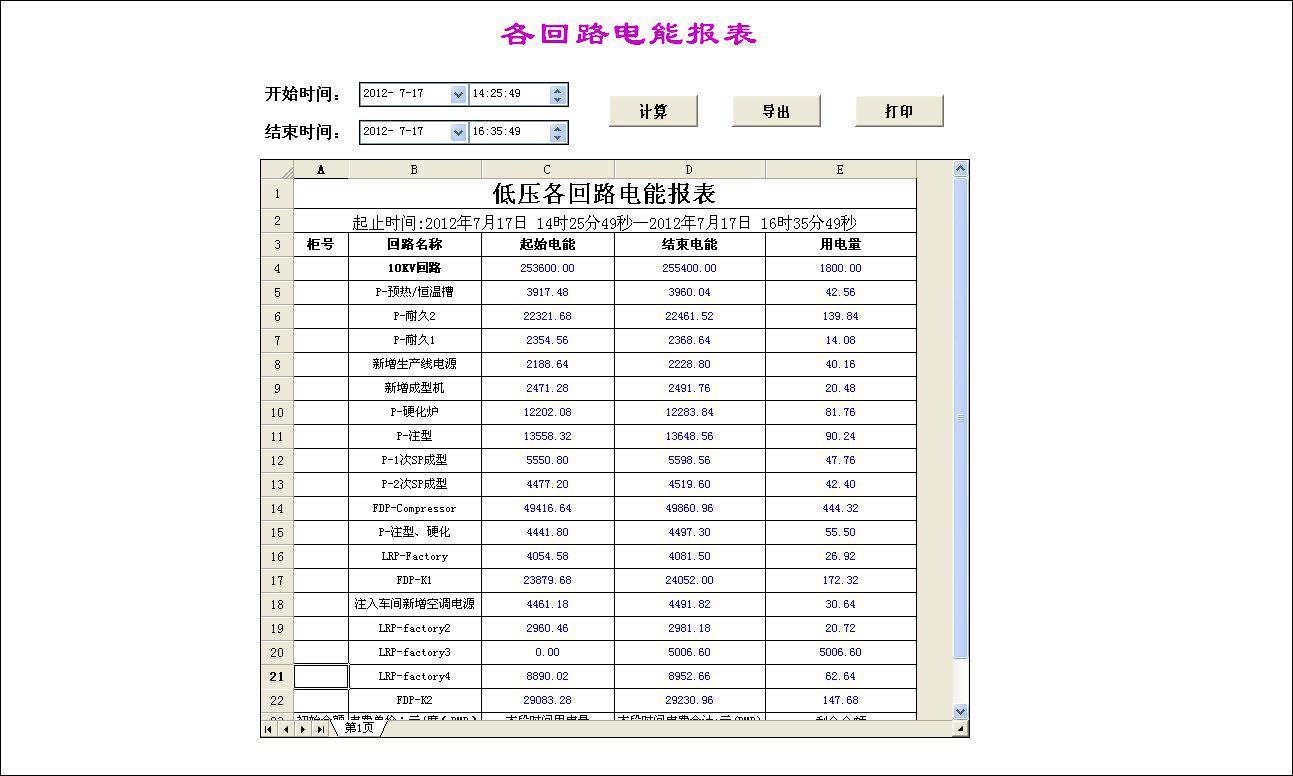The image size is (1293, 776).
Task: Click the 打印 print button
Action: coord(899,111)
